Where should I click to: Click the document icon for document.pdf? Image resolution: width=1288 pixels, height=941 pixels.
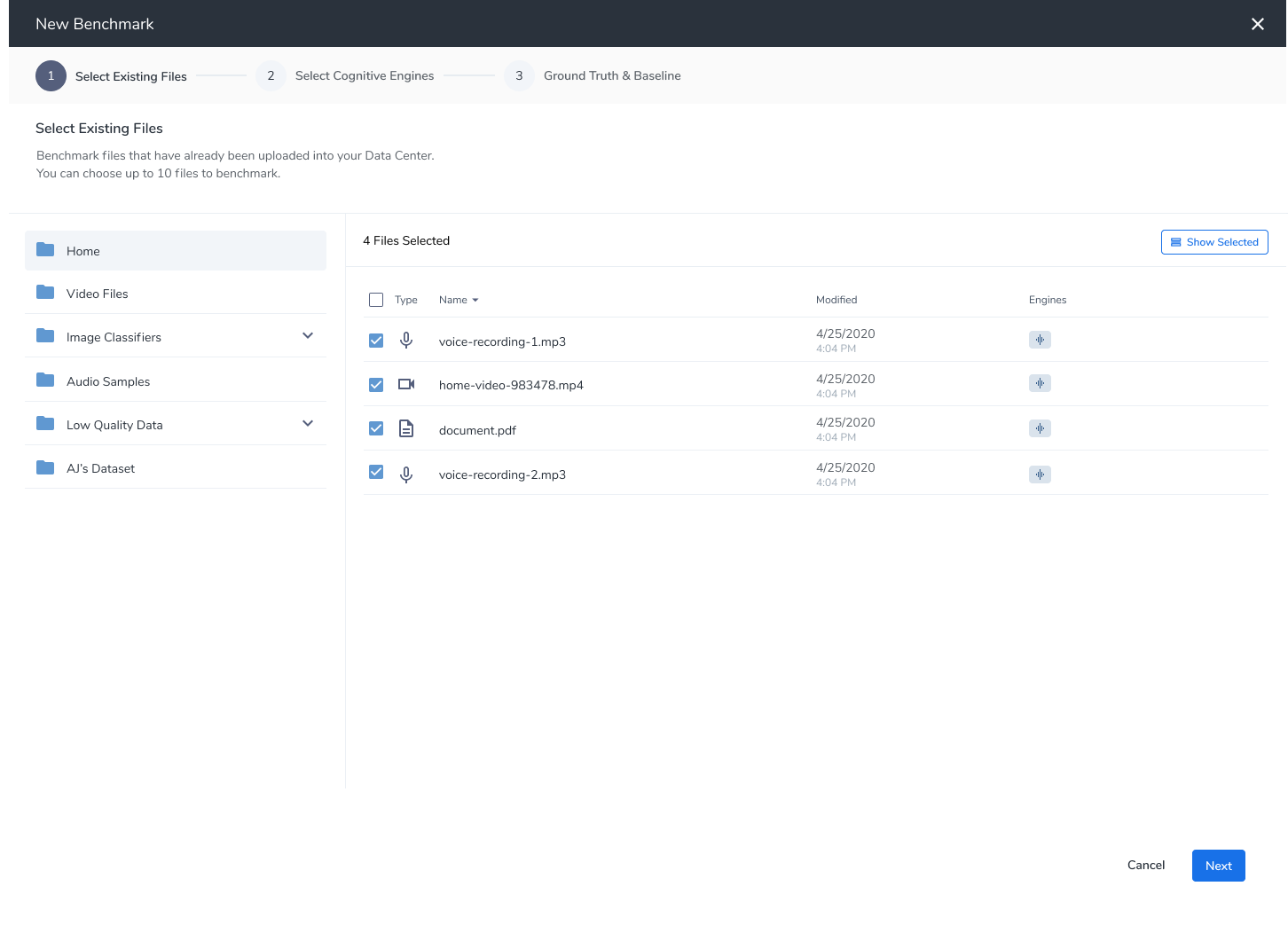(406, 428)
